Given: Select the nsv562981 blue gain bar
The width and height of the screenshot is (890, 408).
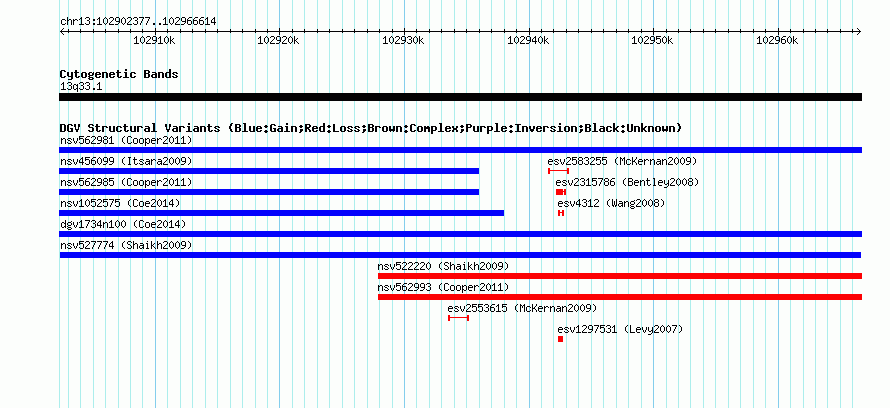Looking at the screenshot, I should pos(460,150).
